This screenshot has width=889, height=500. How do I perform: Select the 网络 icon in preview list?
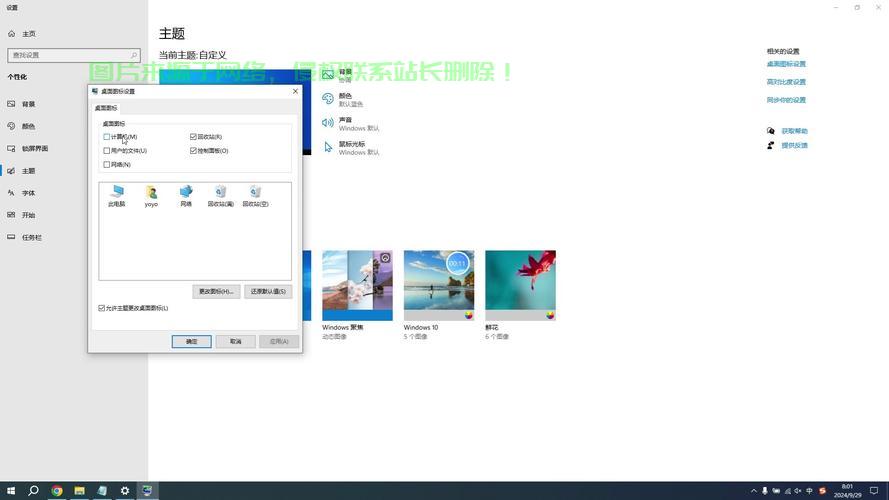186,196
